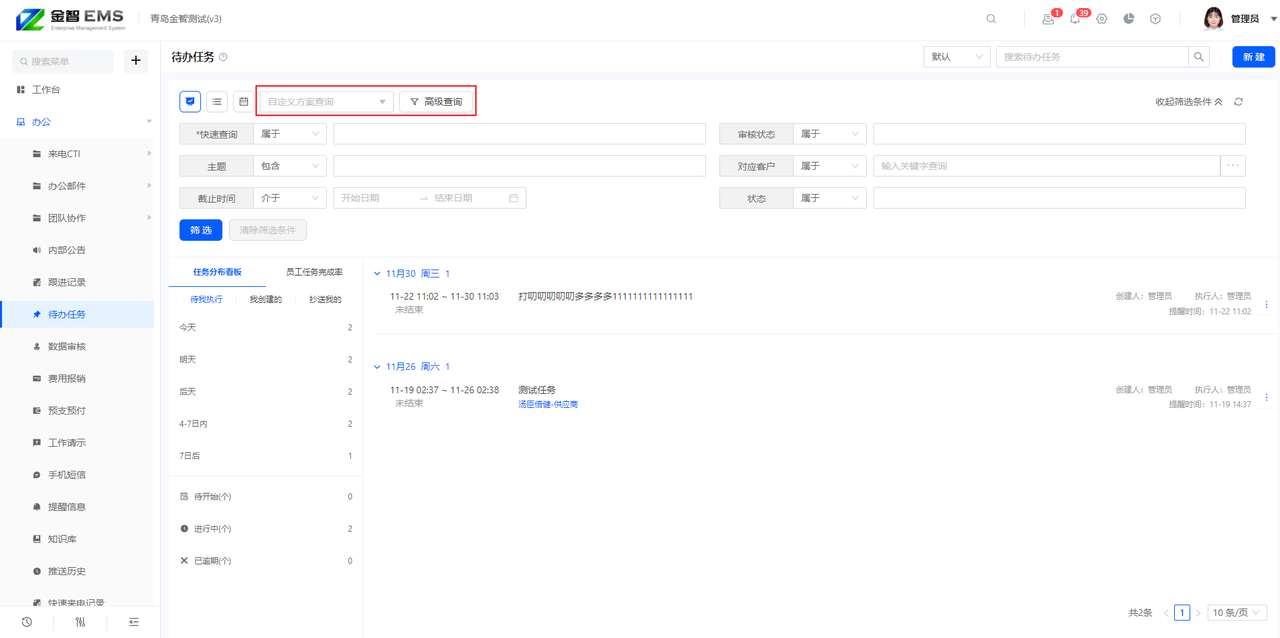Viewport: 1280px width, 638px height.
Task: Open the user messages icon with badge 1
Action: pyautogui.click(x=1048, y=19)
